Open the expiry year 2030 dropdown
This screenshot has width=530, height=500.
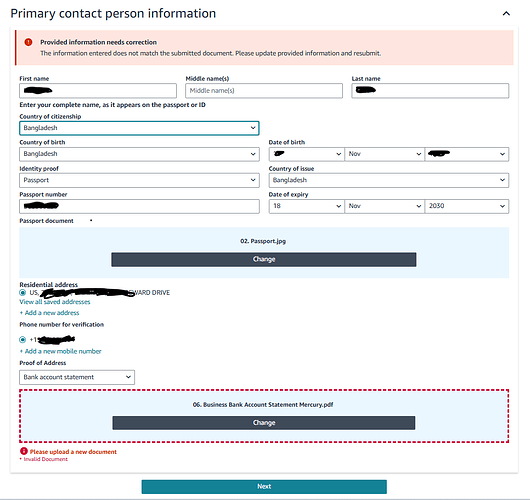[x=467, y=206]
